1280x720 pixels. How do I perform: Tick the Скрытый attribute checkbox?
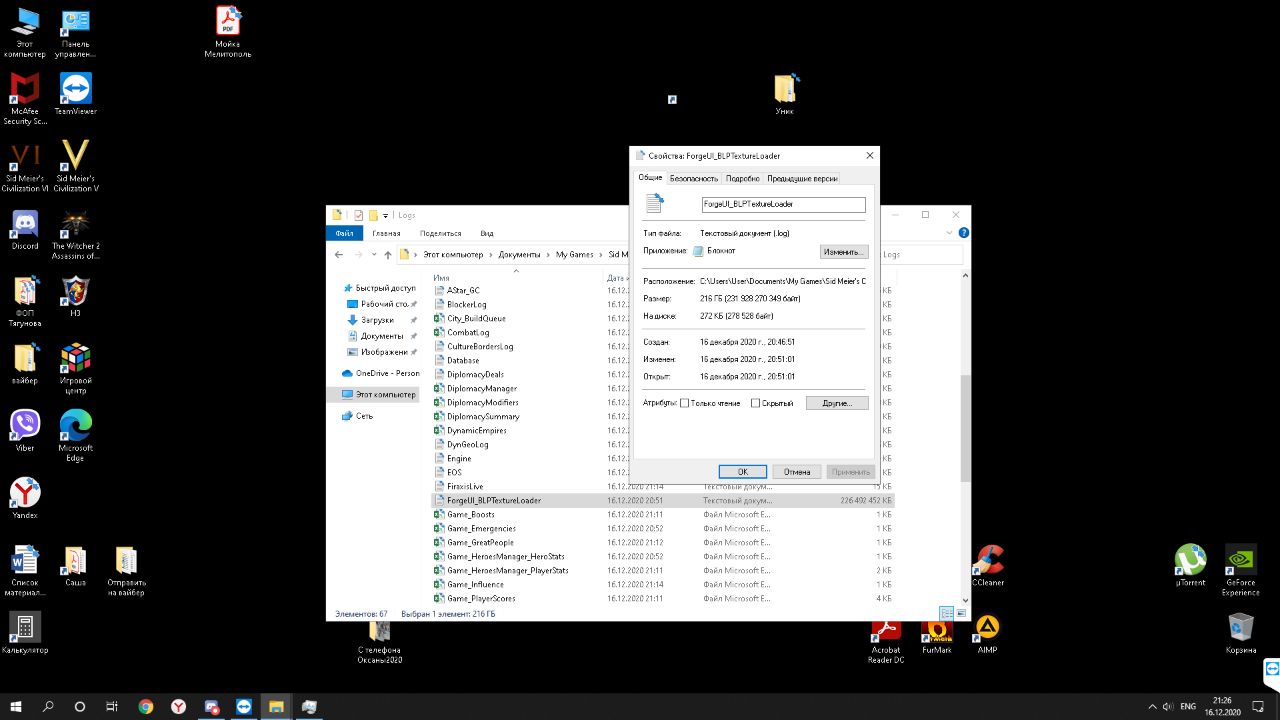pos(756,403)
